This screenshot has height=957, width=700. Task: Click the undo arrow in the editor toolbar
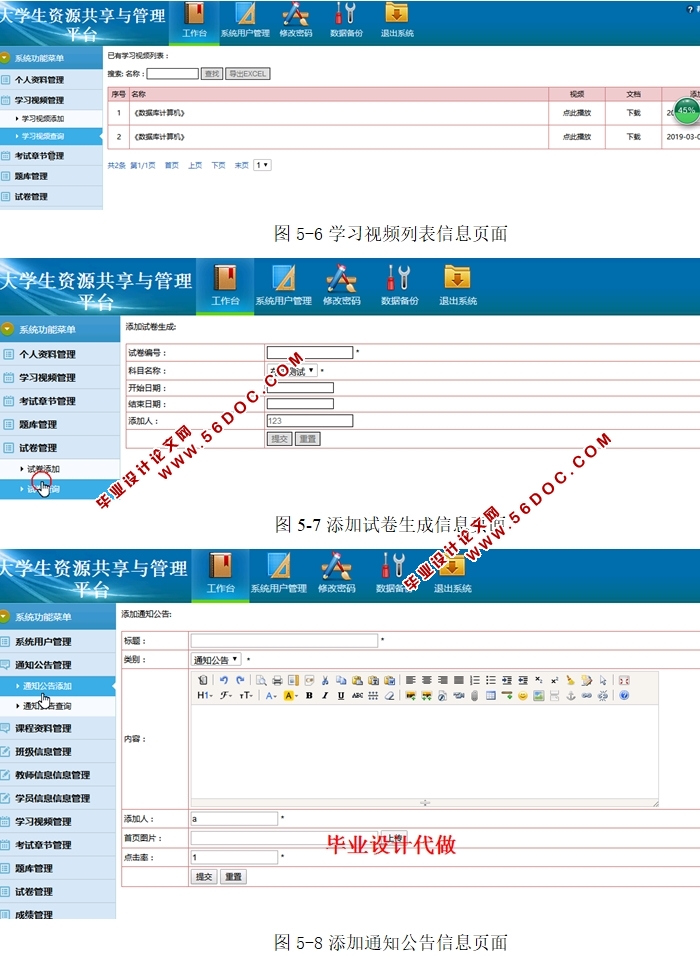click(224, 680)
